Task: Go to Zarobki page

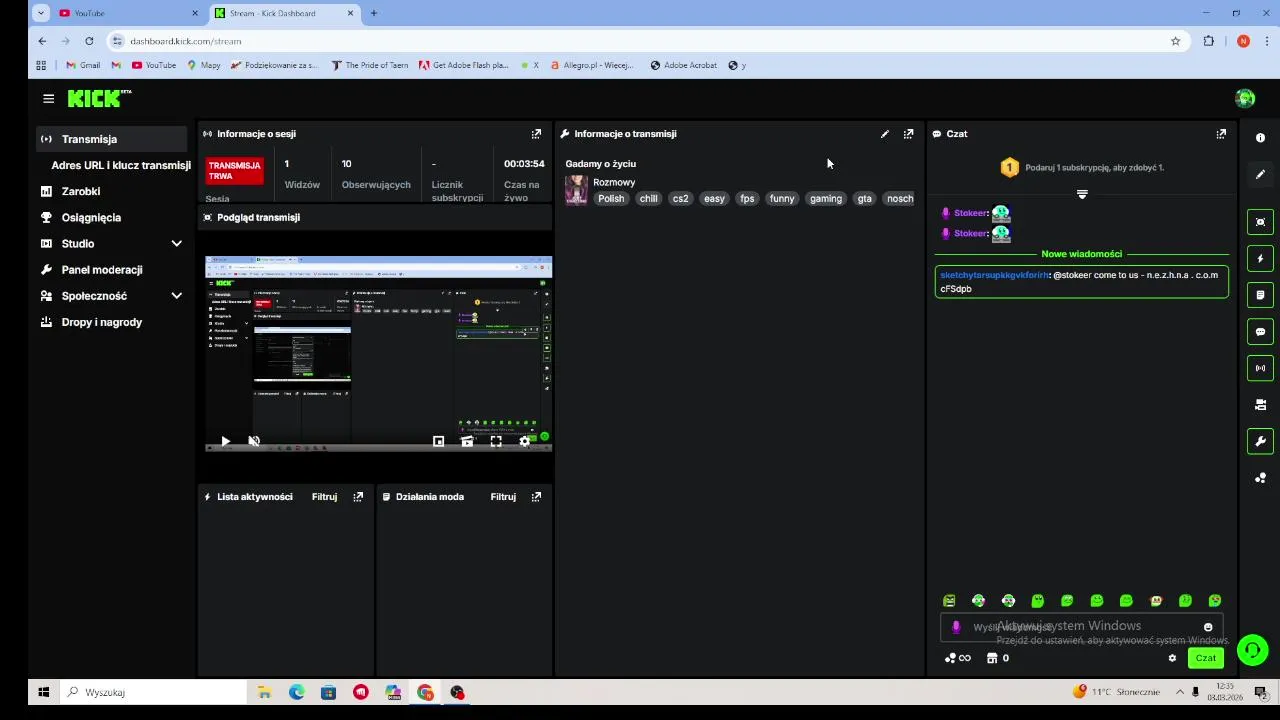Action: click(x=112, y=191)
